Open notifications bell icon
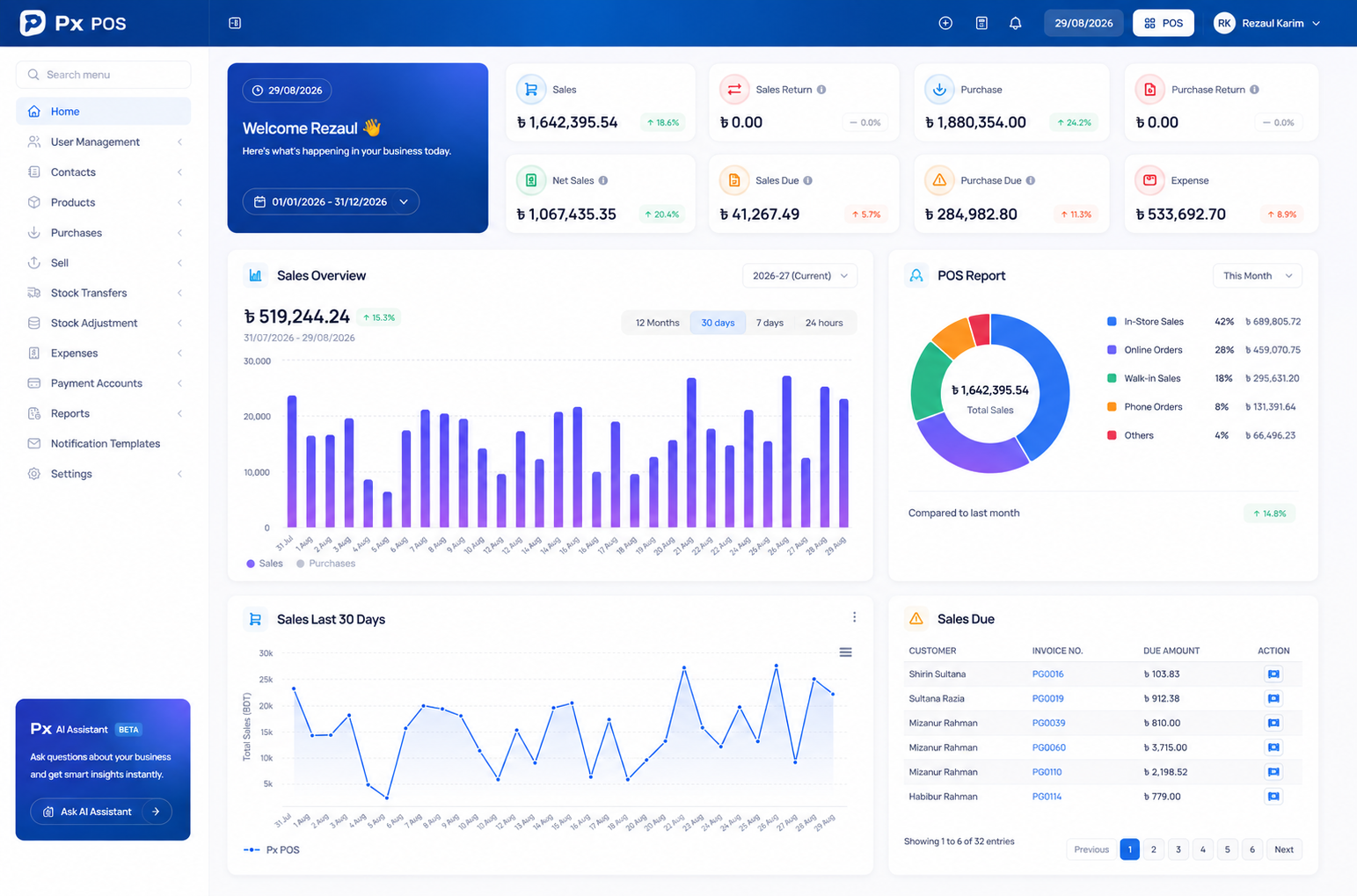This screenshot has width=1357, height=896. tap(1015, 23)
